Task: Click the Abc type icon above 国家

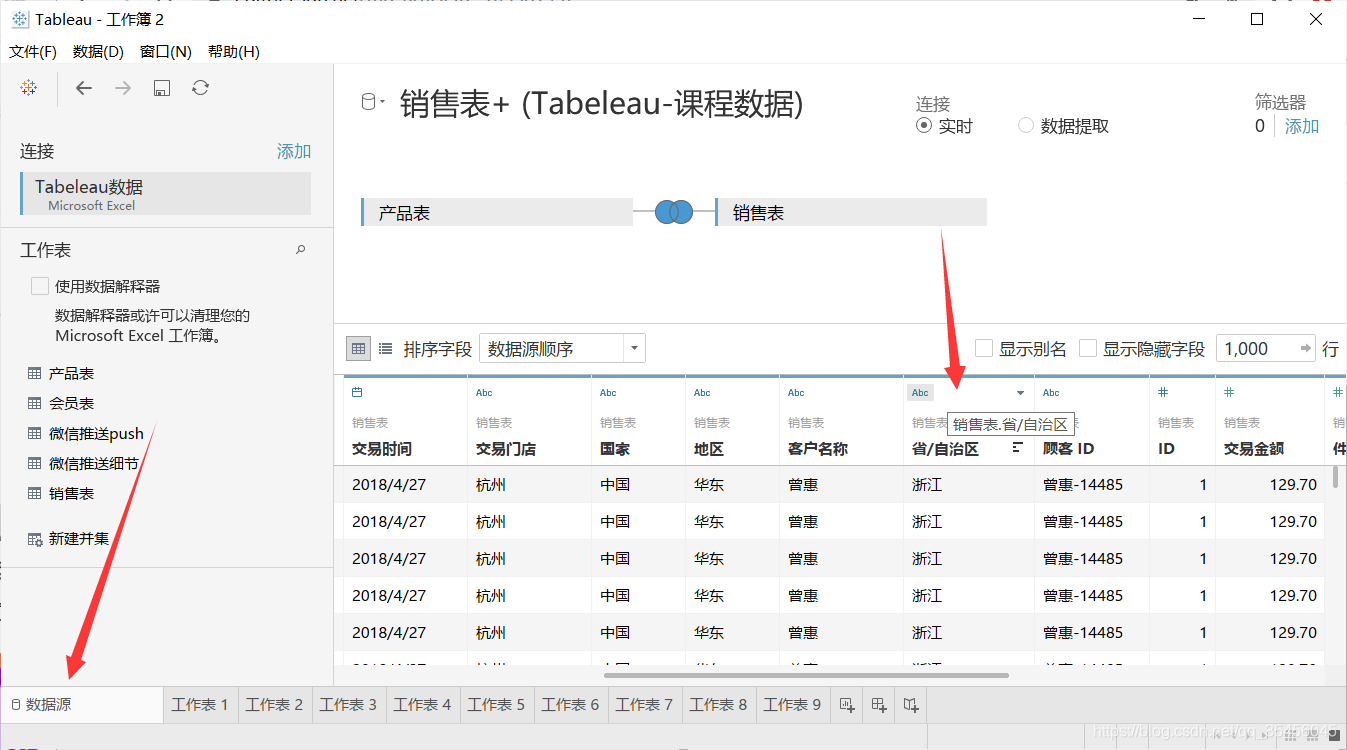Action: pyautogui.click(x=608, y=393)
